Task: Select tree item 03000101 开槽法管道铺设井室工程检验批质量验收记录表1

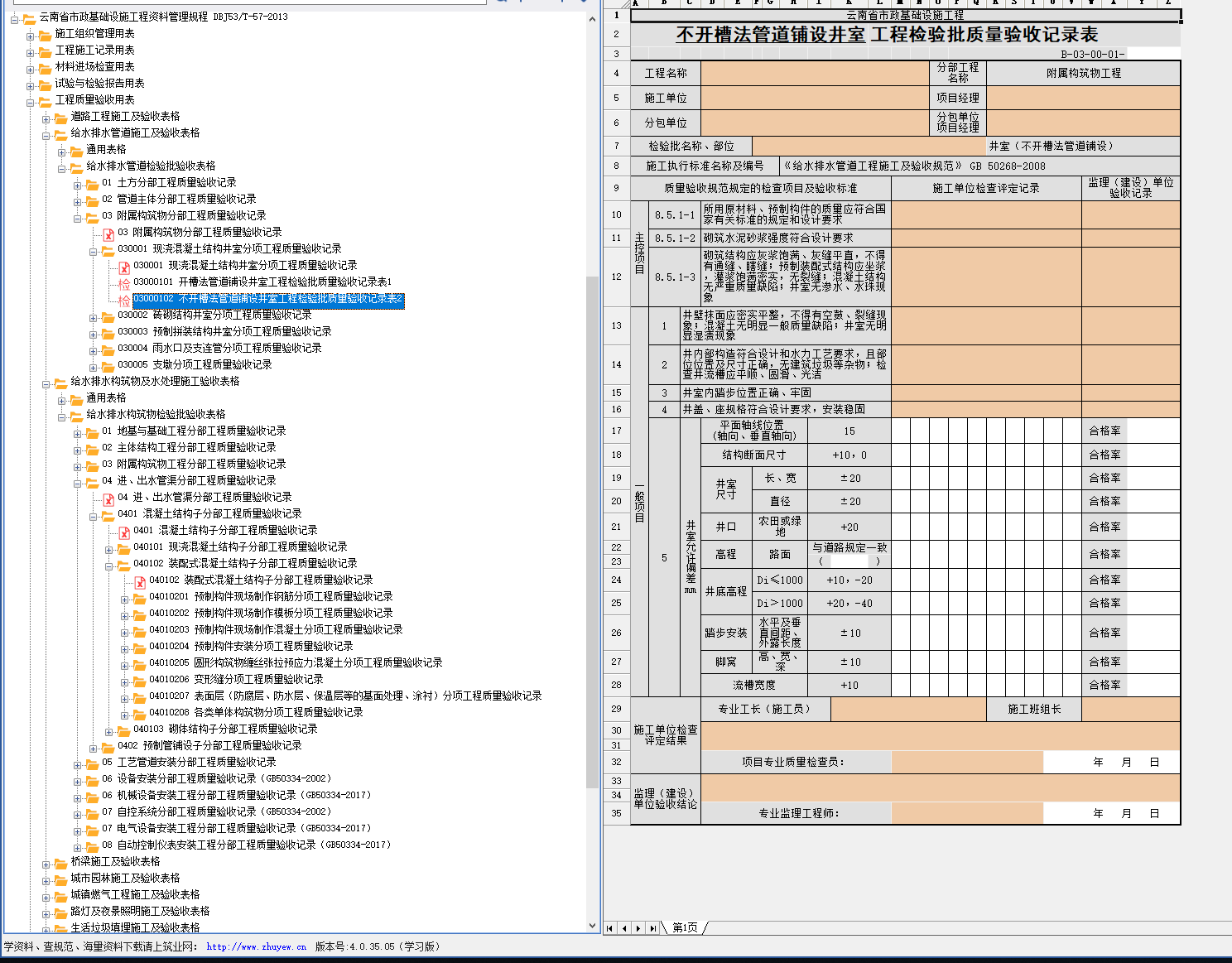Action: click(x=262, y=282)
